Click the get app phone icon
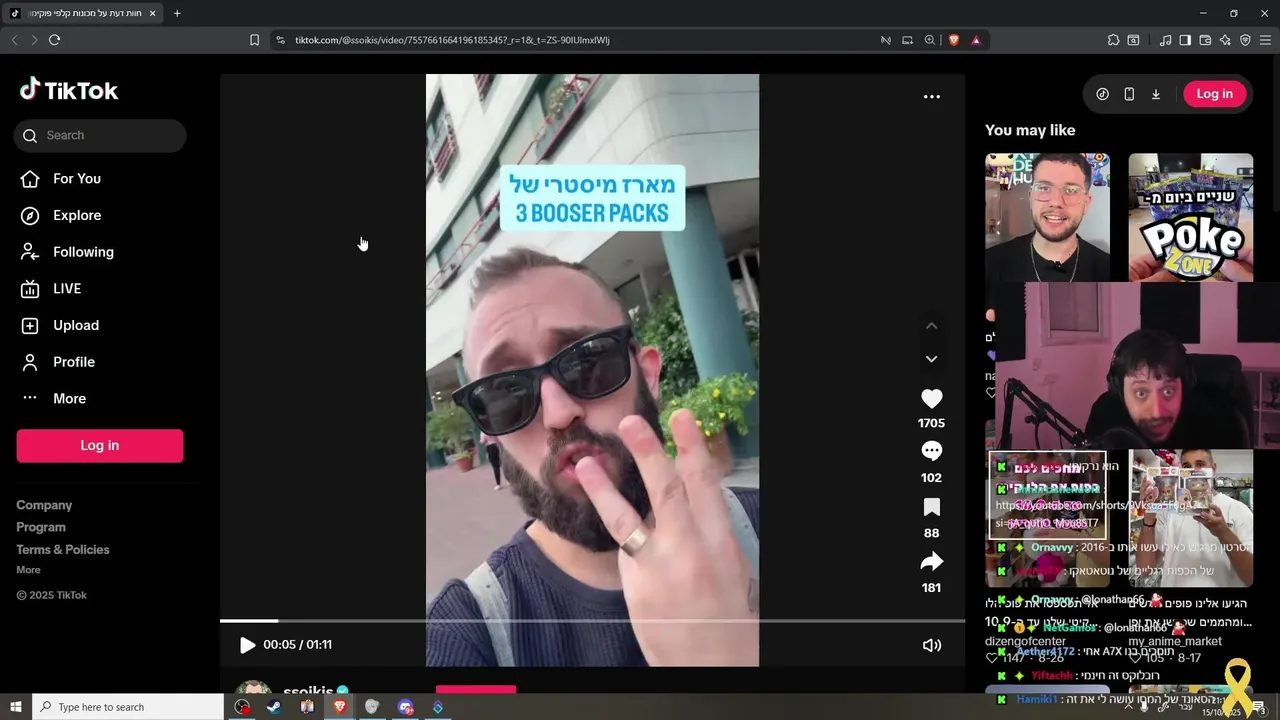This screenshot has width=1280, height=720. click(x=1129, y=94)
